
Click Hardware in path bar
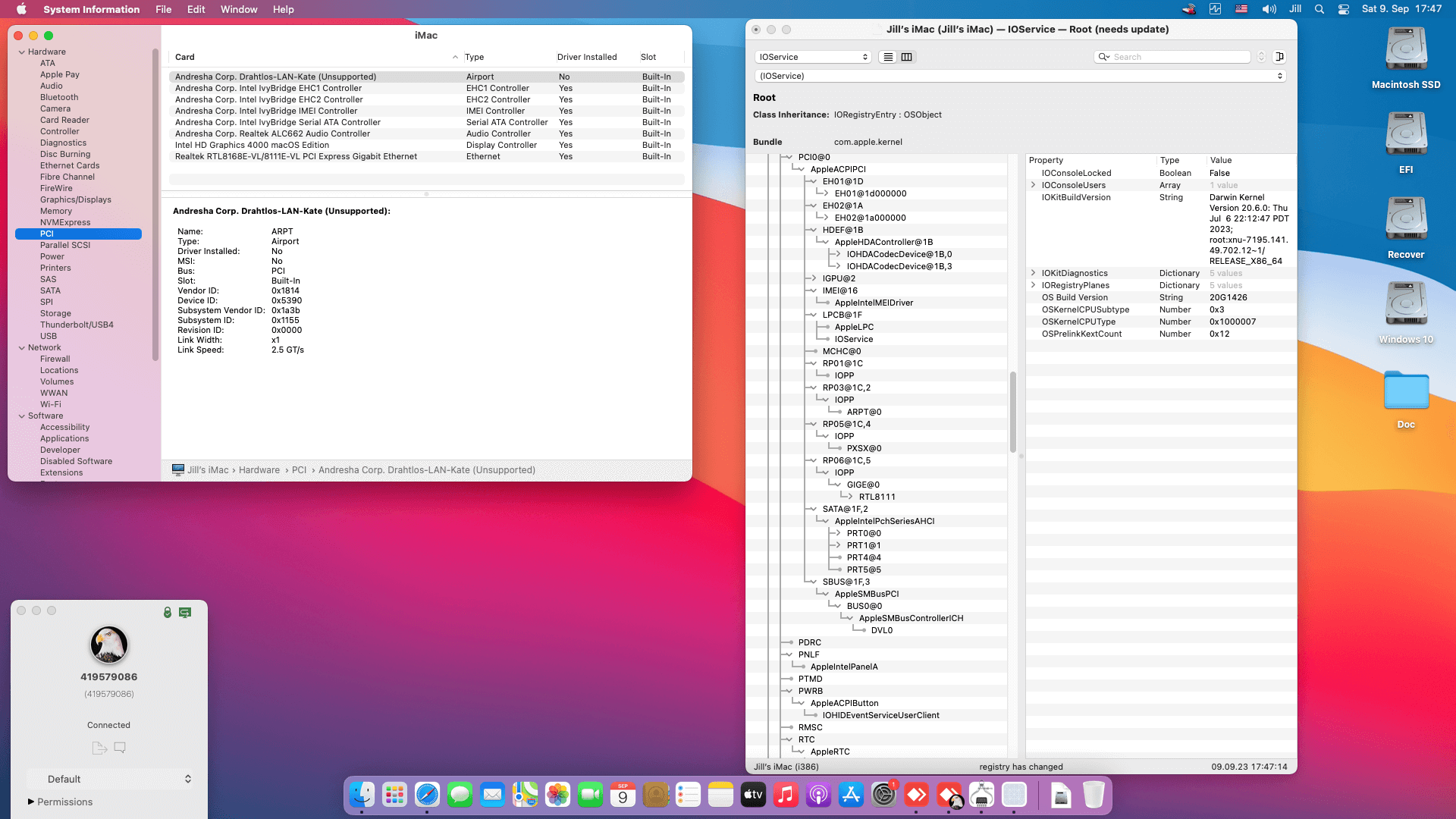coord(259,470)
